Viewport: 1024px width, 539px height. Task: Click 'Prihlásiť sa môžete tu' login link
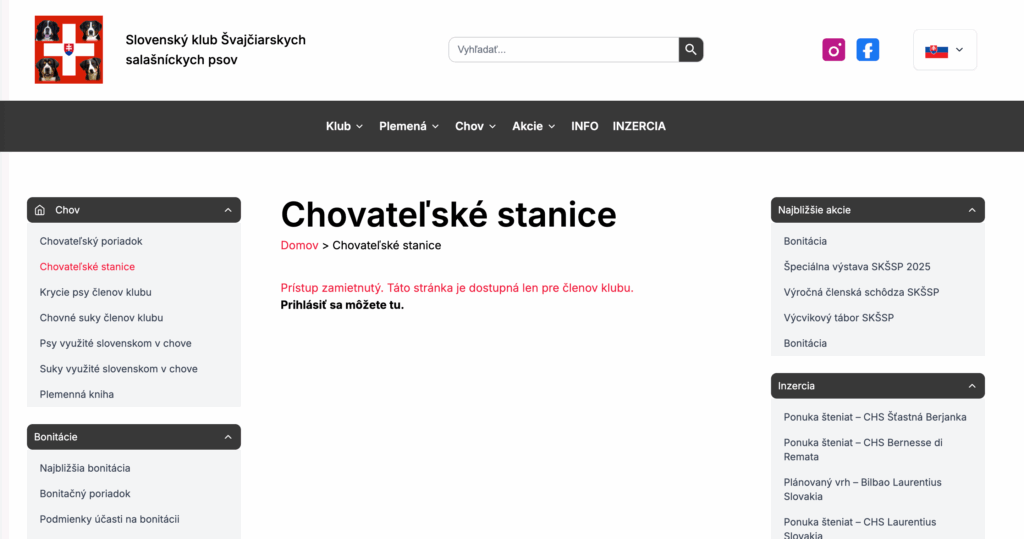342,305
